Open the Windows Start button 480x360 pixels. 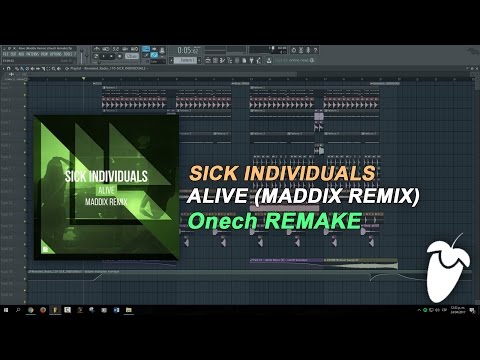[6, 310]
